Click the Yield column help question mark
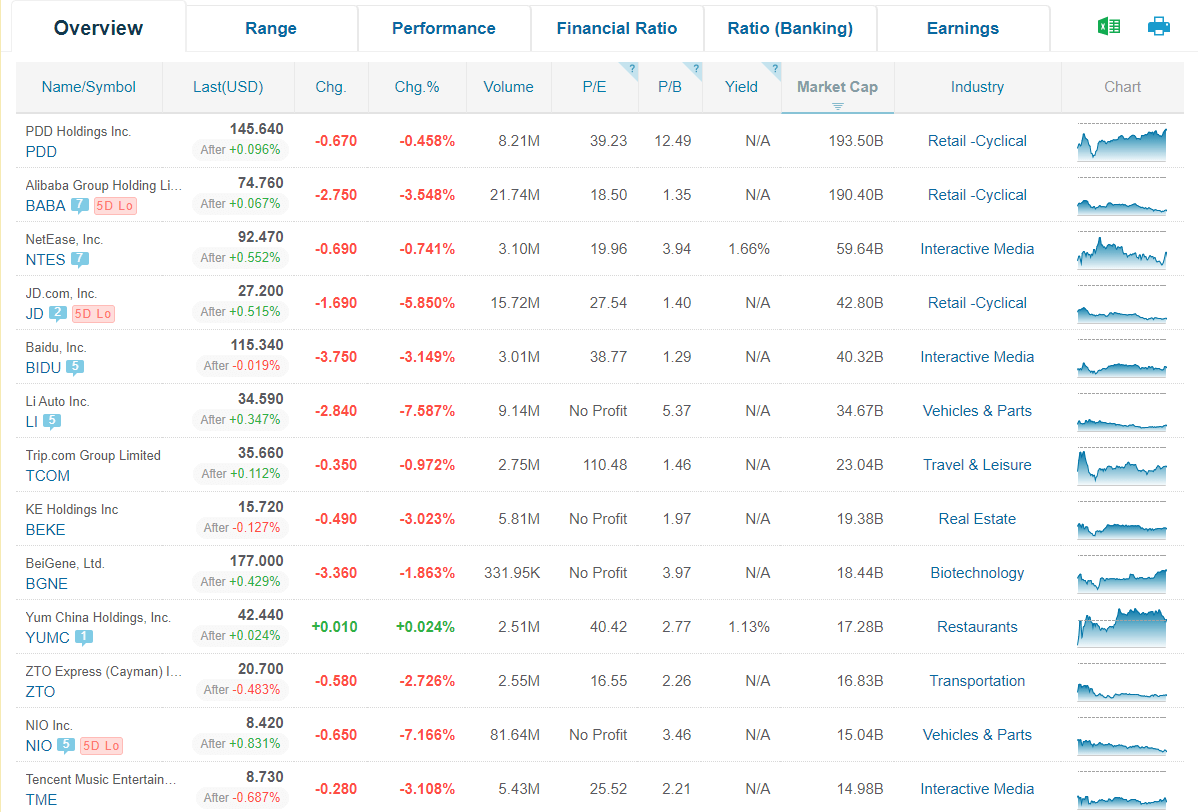The height and width of the screenshot is (812, 1198). (774, 69)
